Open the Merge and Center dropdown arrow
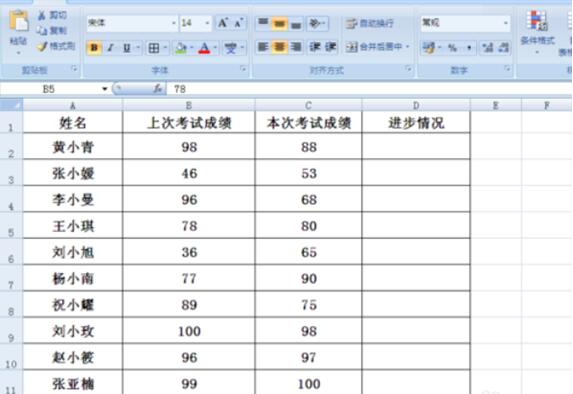The image size is (573, 394). (407, 47)
